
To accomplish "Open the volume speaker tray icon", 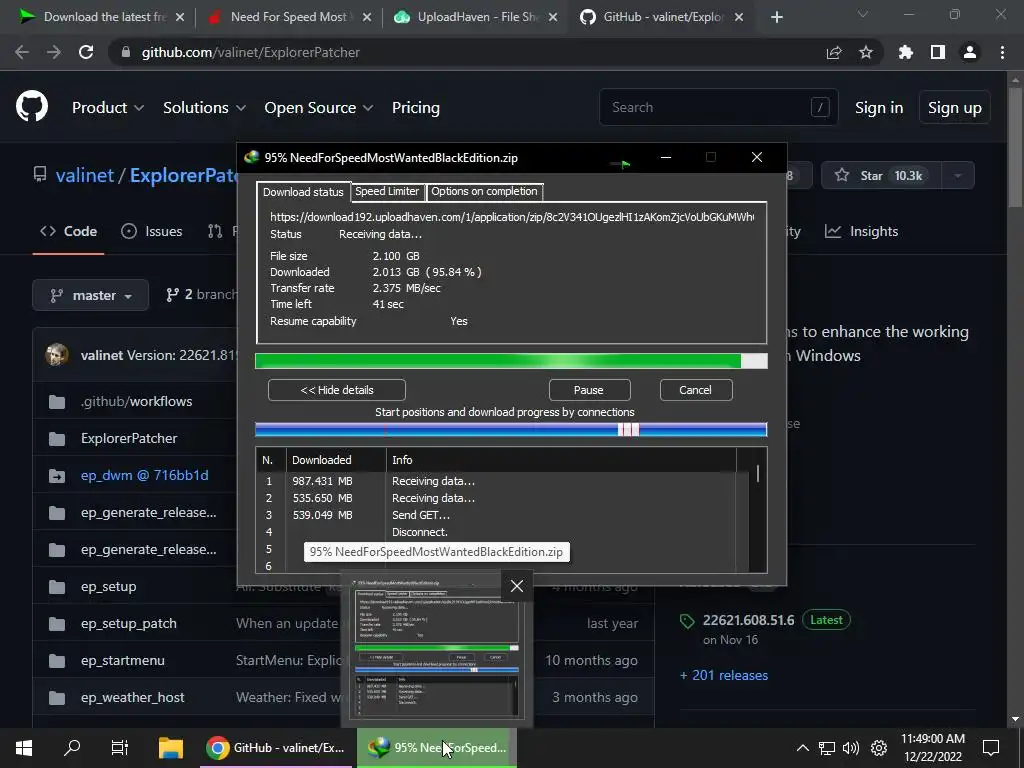I will (851, 748).
